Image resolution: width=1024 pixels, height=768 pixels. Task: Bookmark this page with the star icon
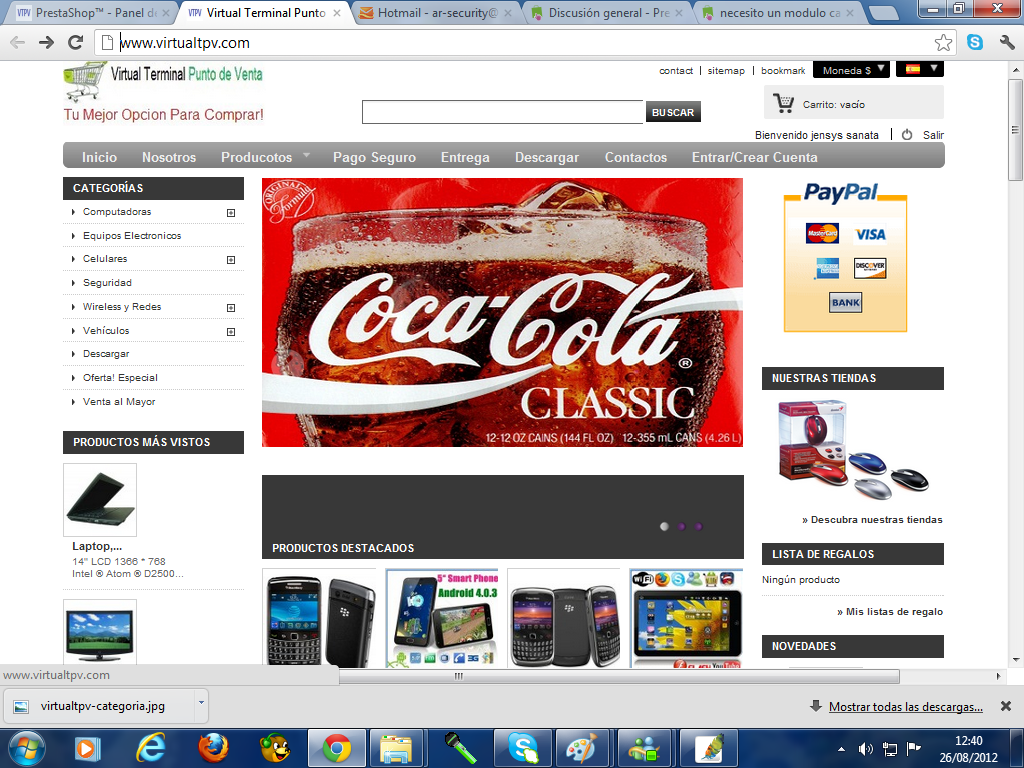(x=943, y=43)
